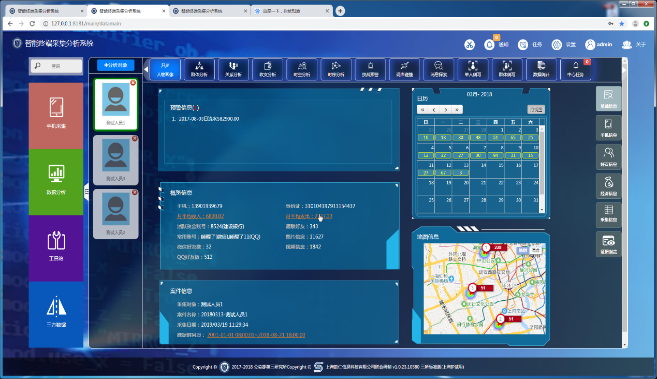Screen dimensions: 657x379
Task: Jump calendar forward with double-right arrow
Action: tap(457, 110)
